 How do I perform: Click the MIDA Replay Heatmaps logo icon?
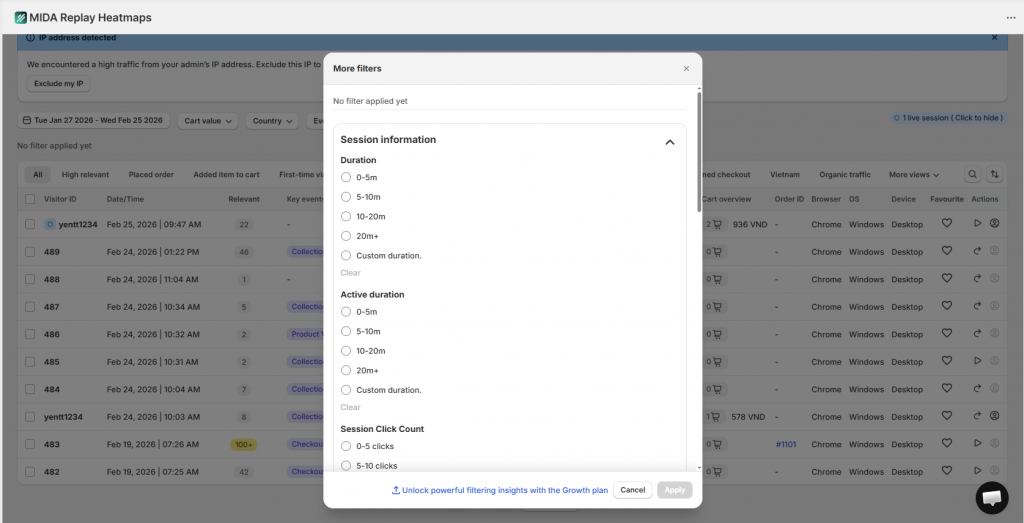coord(21,18)
